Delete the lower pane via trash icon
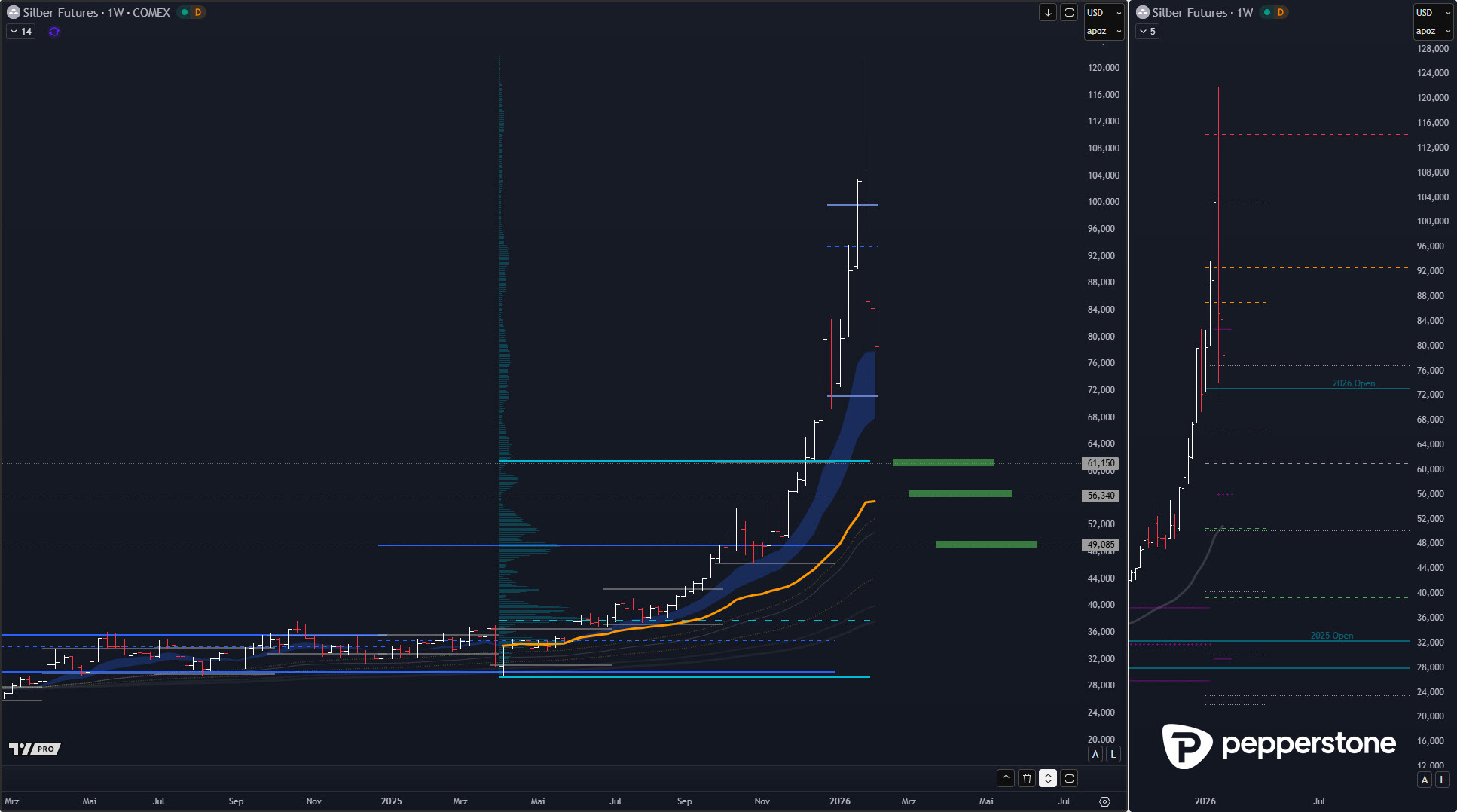The image size is (1457, 812). click(x=1027, y=778)
